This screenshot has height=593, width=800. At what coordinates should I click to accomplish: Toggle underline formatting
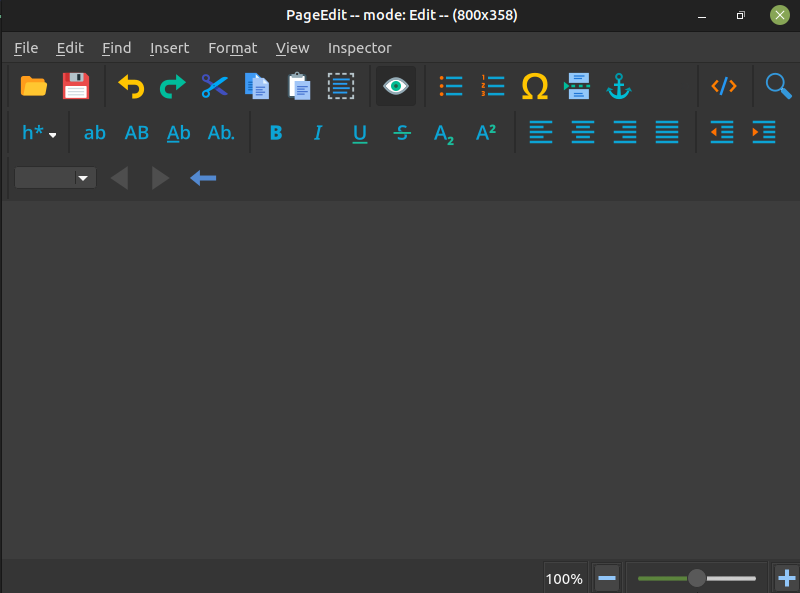360,133
